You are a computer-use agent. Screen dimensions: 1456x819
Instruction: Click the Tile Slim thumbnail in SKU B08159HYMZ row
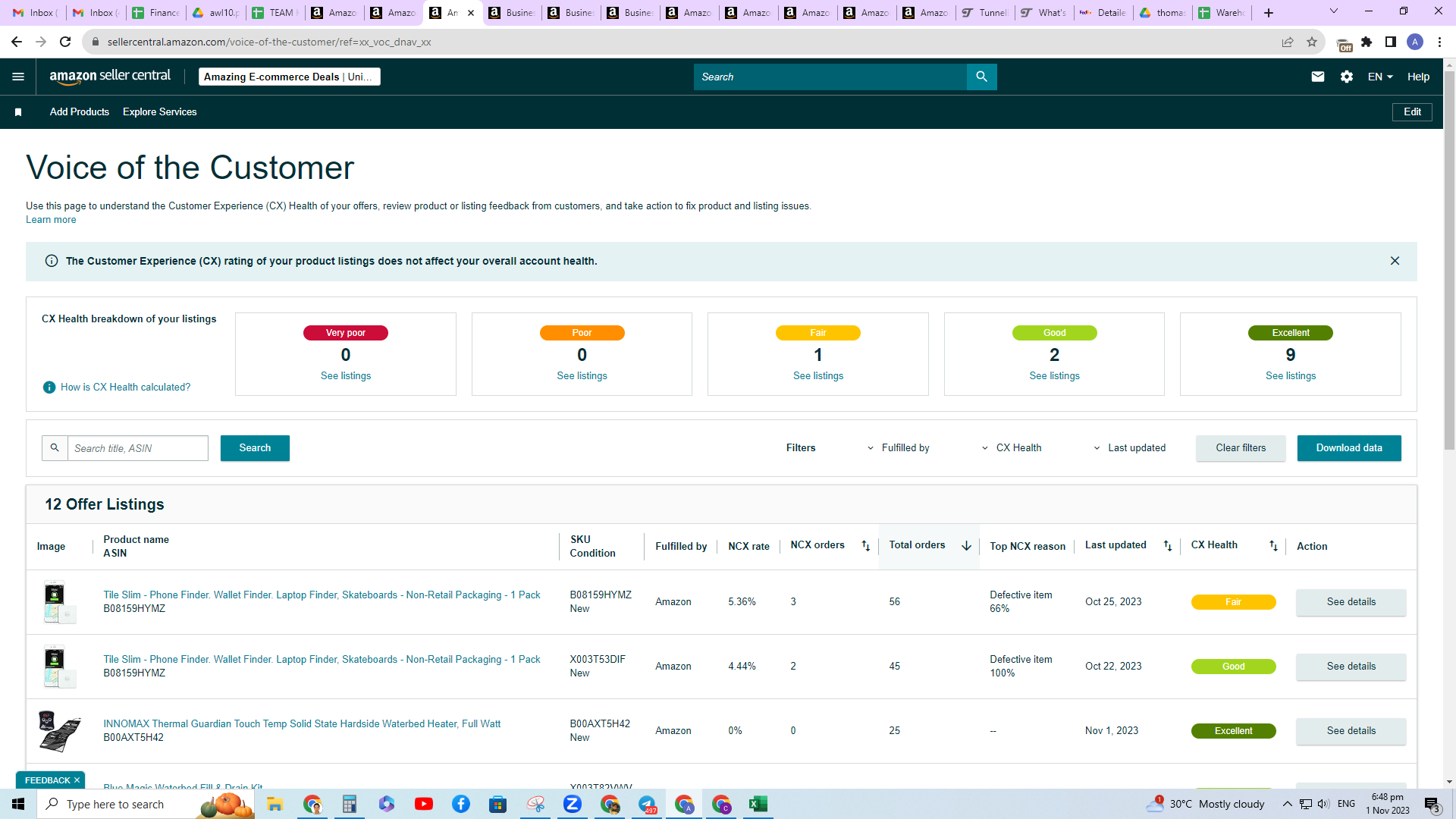pos(60,602)
